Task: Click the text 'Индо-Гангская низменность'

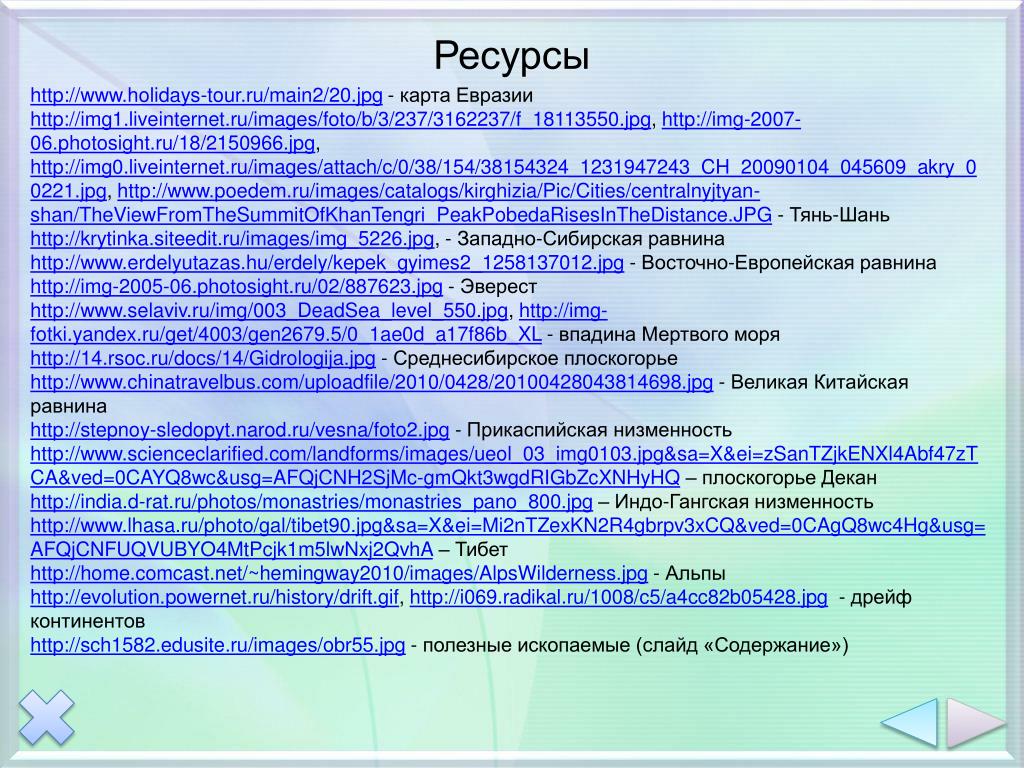Action: tap(744, 502)
